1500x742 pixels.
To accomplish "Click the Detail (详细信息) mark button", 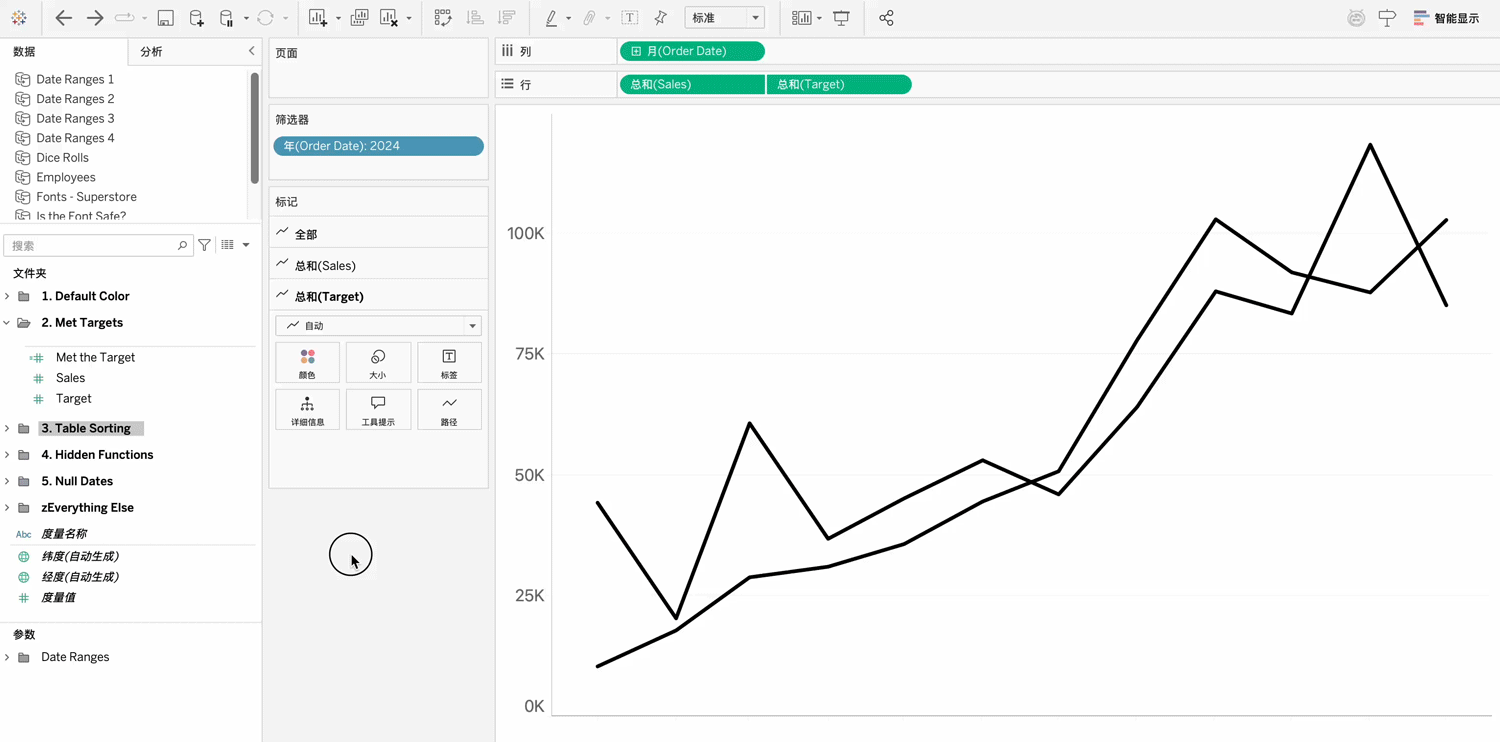I will [307, 410].
